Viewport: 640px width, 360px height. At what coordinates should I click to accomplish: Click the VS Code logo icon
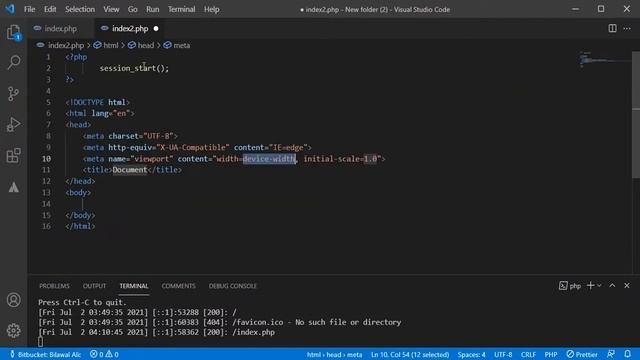[x=10, y=9]
